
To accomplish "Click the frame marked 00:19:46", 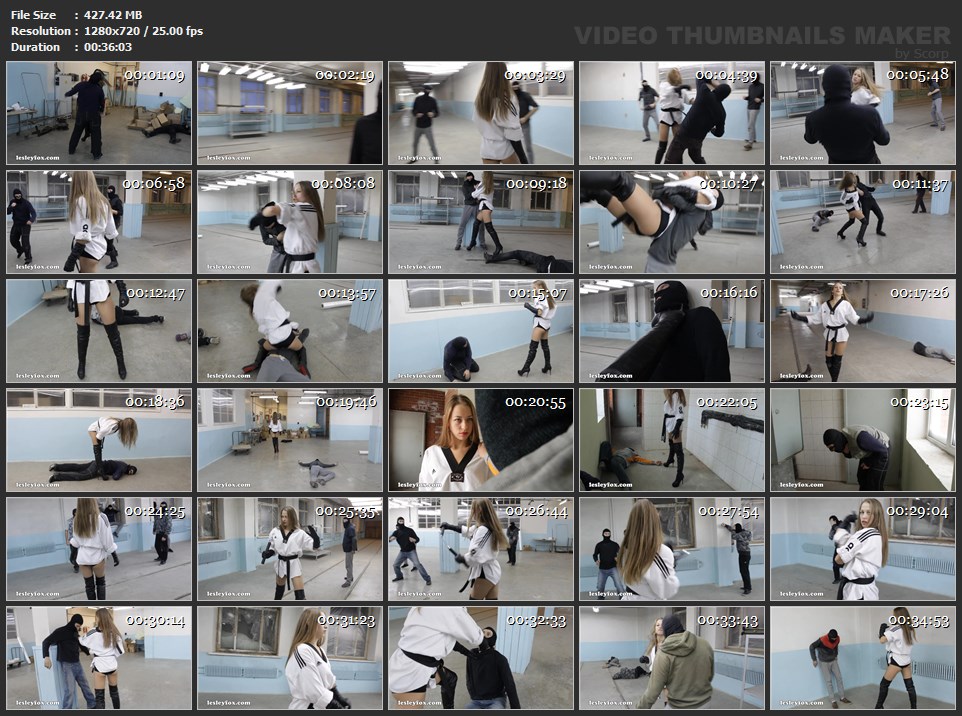I will pyautogui.click(x=290, y=440).
